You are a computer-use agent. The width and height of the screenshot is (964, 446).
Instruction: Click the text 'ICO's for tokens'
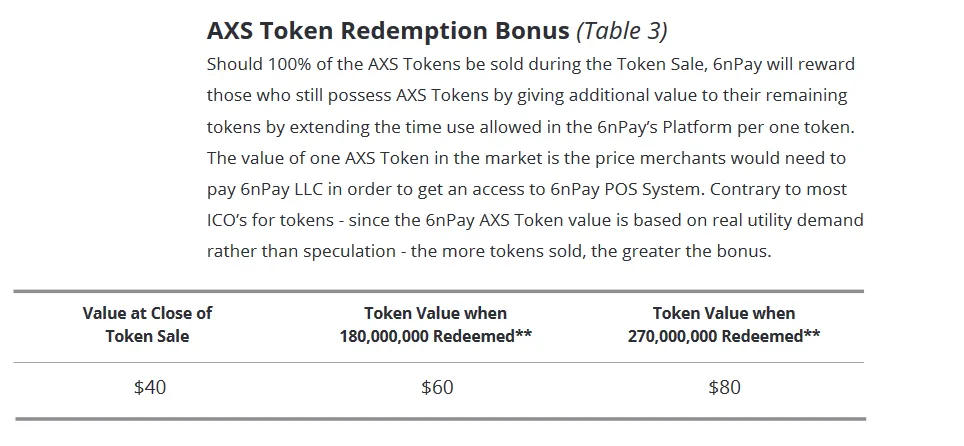pos(270,220)
